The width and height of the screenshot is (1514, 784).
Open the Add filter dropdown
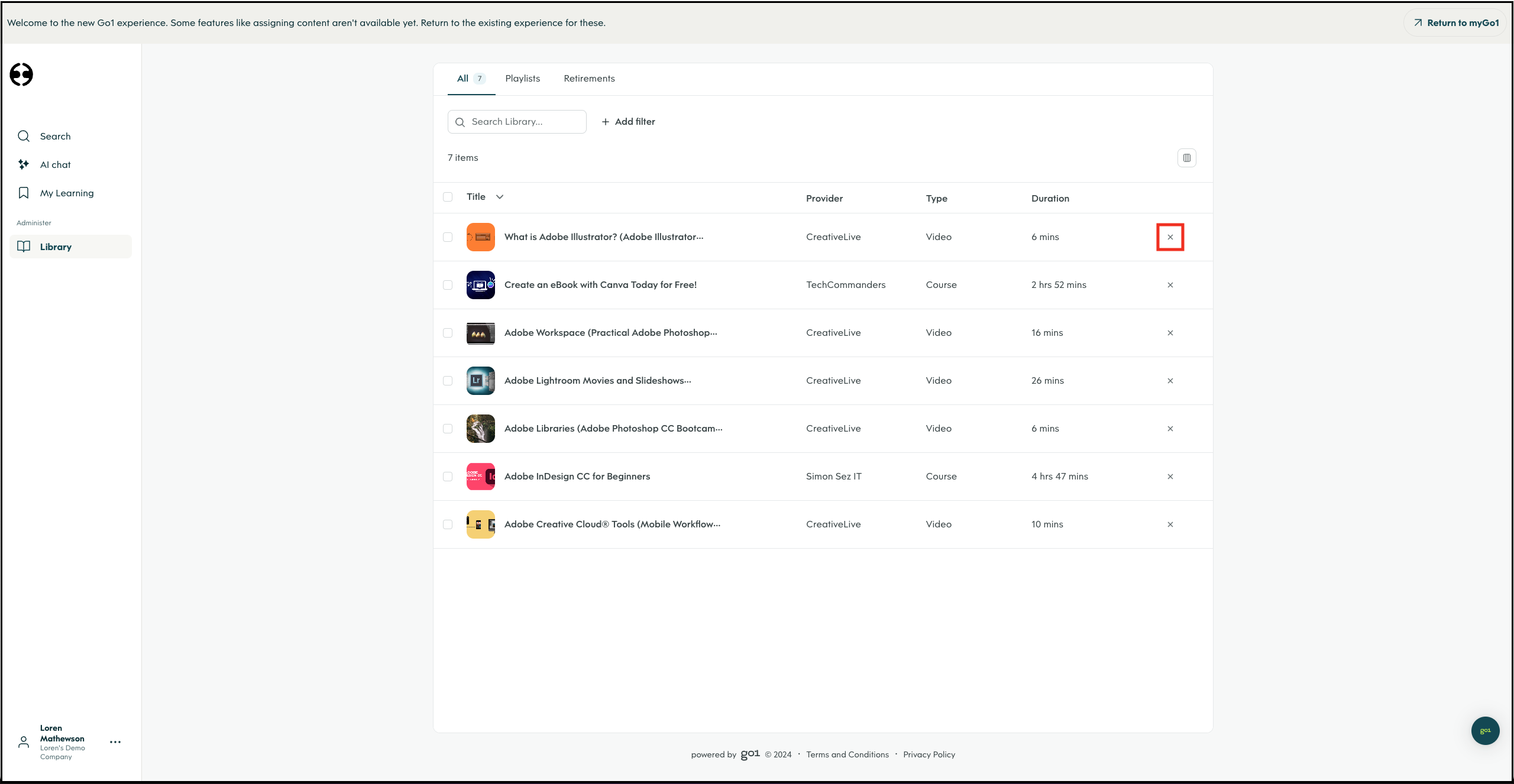pyautogui.click(x=628, y=122)
